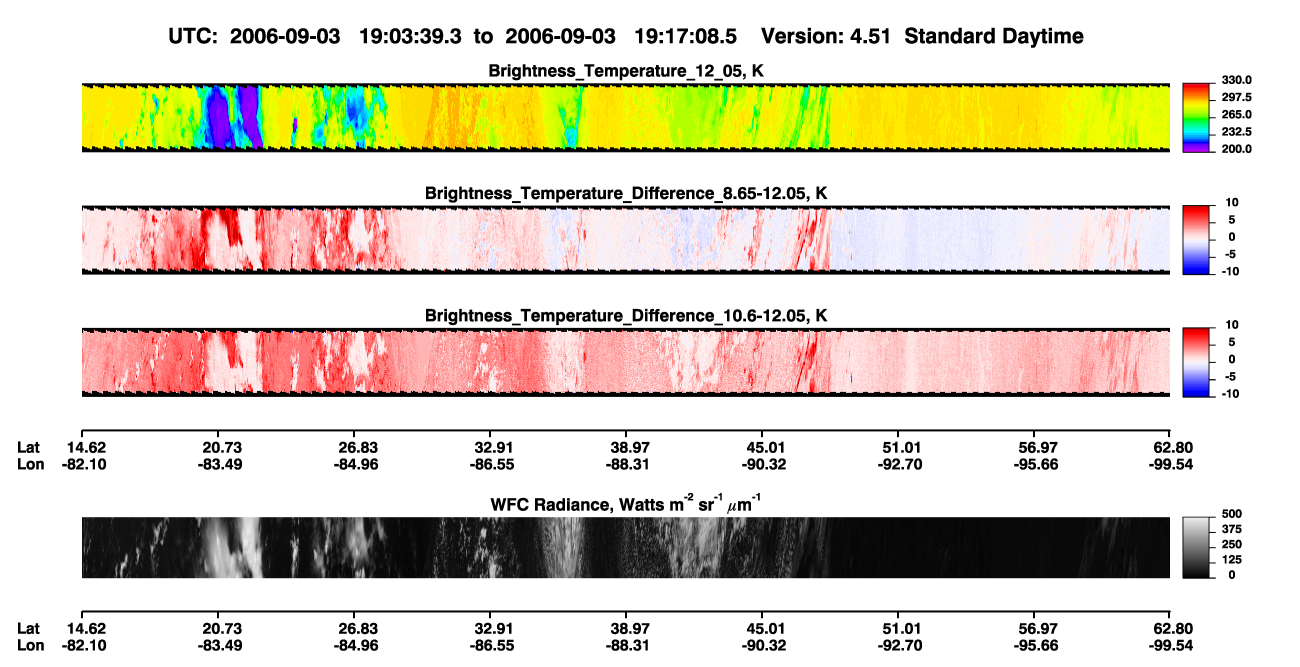
Task: Click latitude 26.83 on the axis above WFC title
Action: point(358,447)
